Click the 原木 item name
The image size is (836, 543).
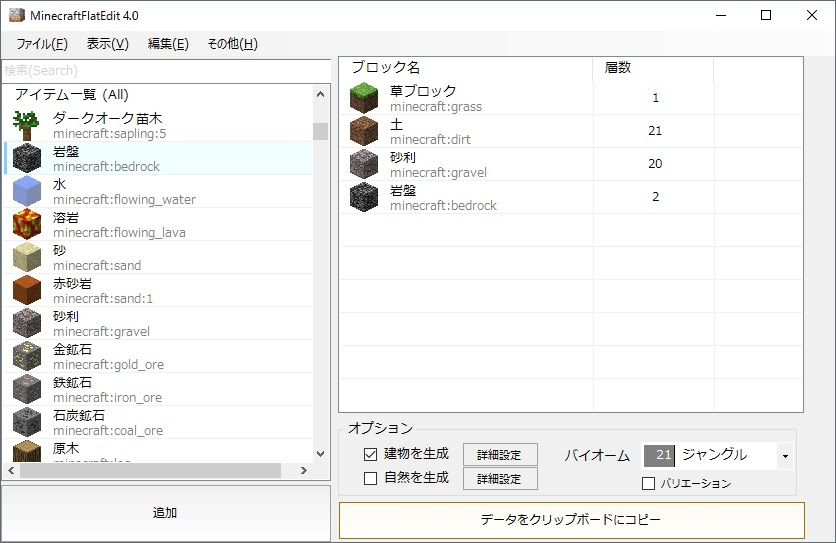(x=66, y=449)
